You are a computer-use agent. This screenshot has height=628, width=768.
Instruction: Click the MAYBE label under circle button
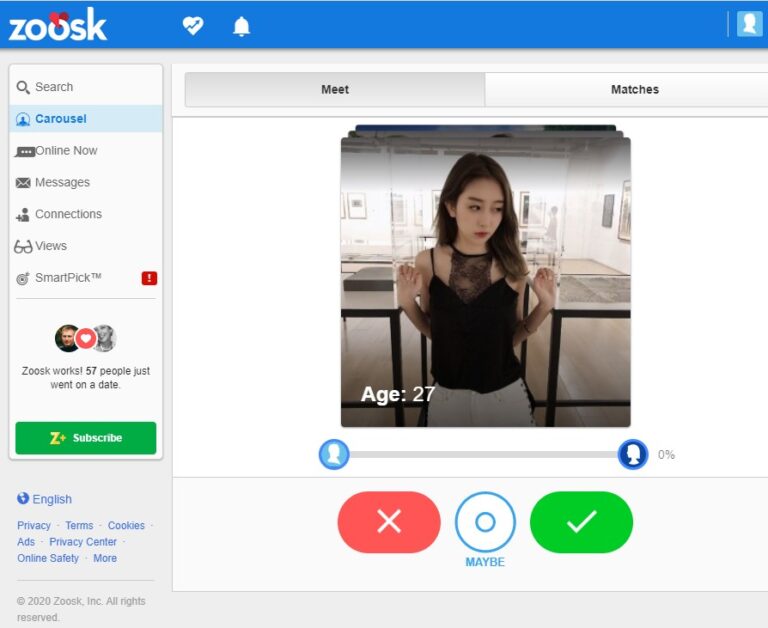(x=485, y=562)
